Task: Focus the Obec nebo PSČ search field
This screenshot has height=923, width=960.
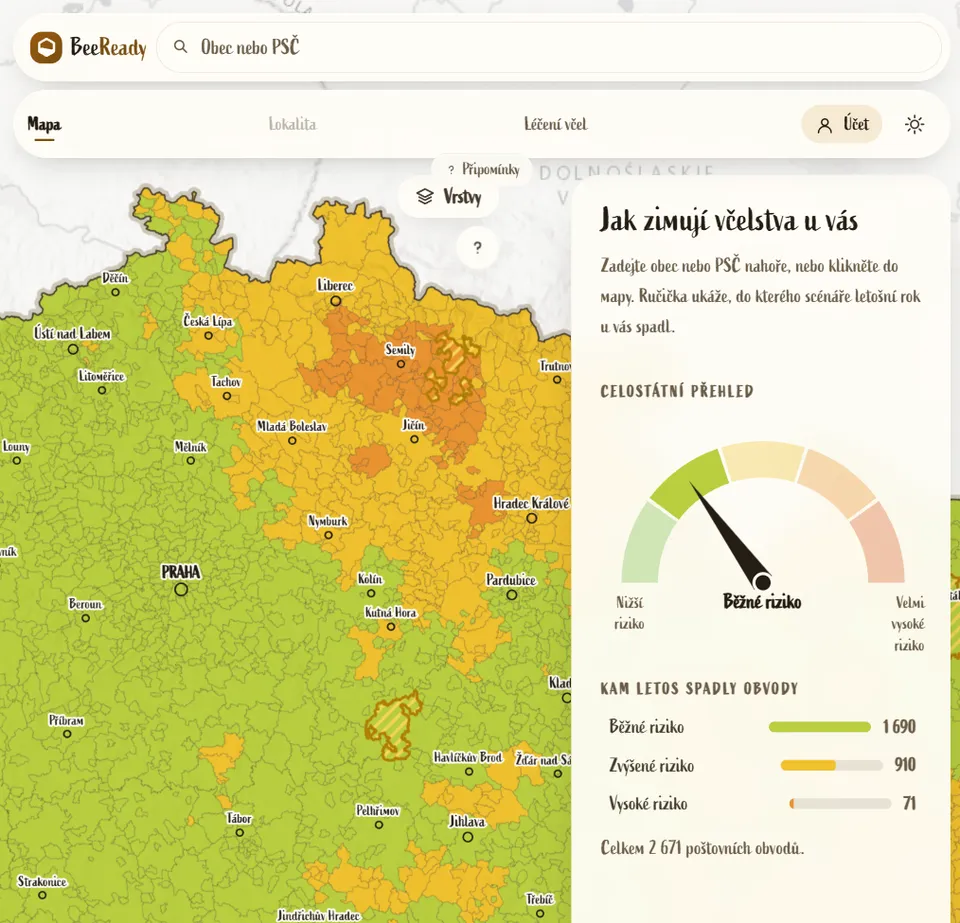Action: tap(549, 47)
